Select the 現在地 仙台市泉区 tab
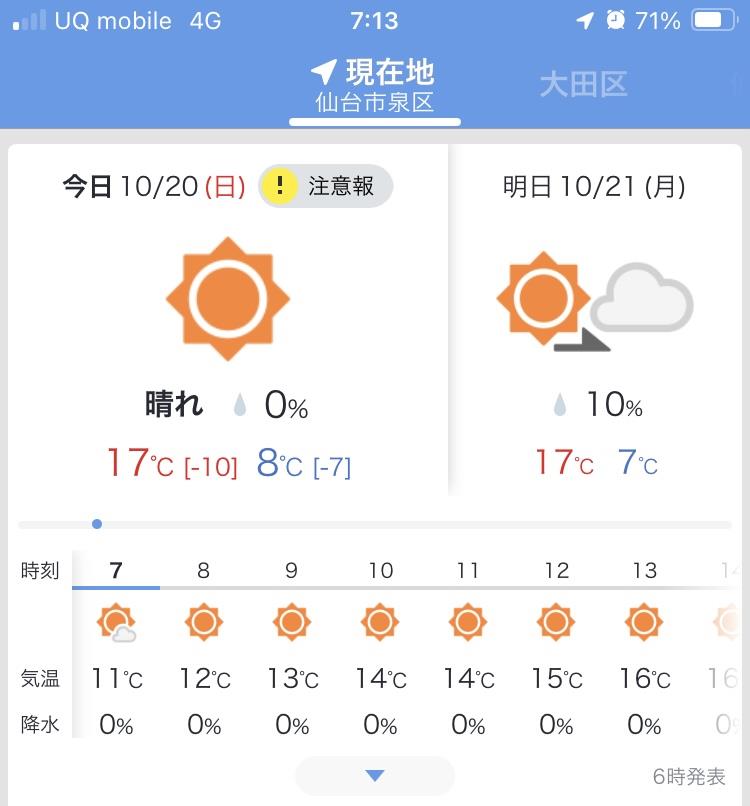This screenshot has height=806, width=750. tap(375, 86)
